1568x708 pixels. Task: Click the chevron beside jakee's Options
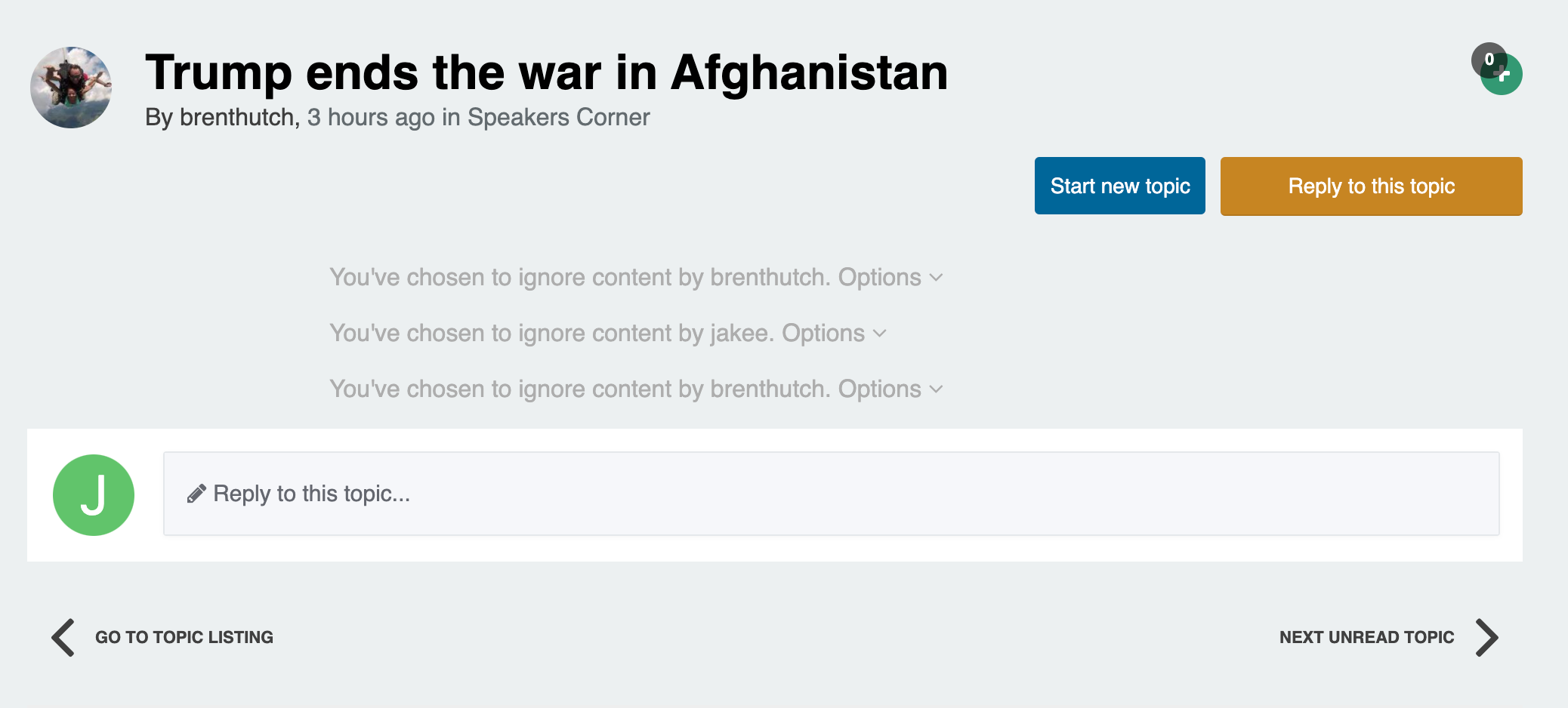coord(880,334)
